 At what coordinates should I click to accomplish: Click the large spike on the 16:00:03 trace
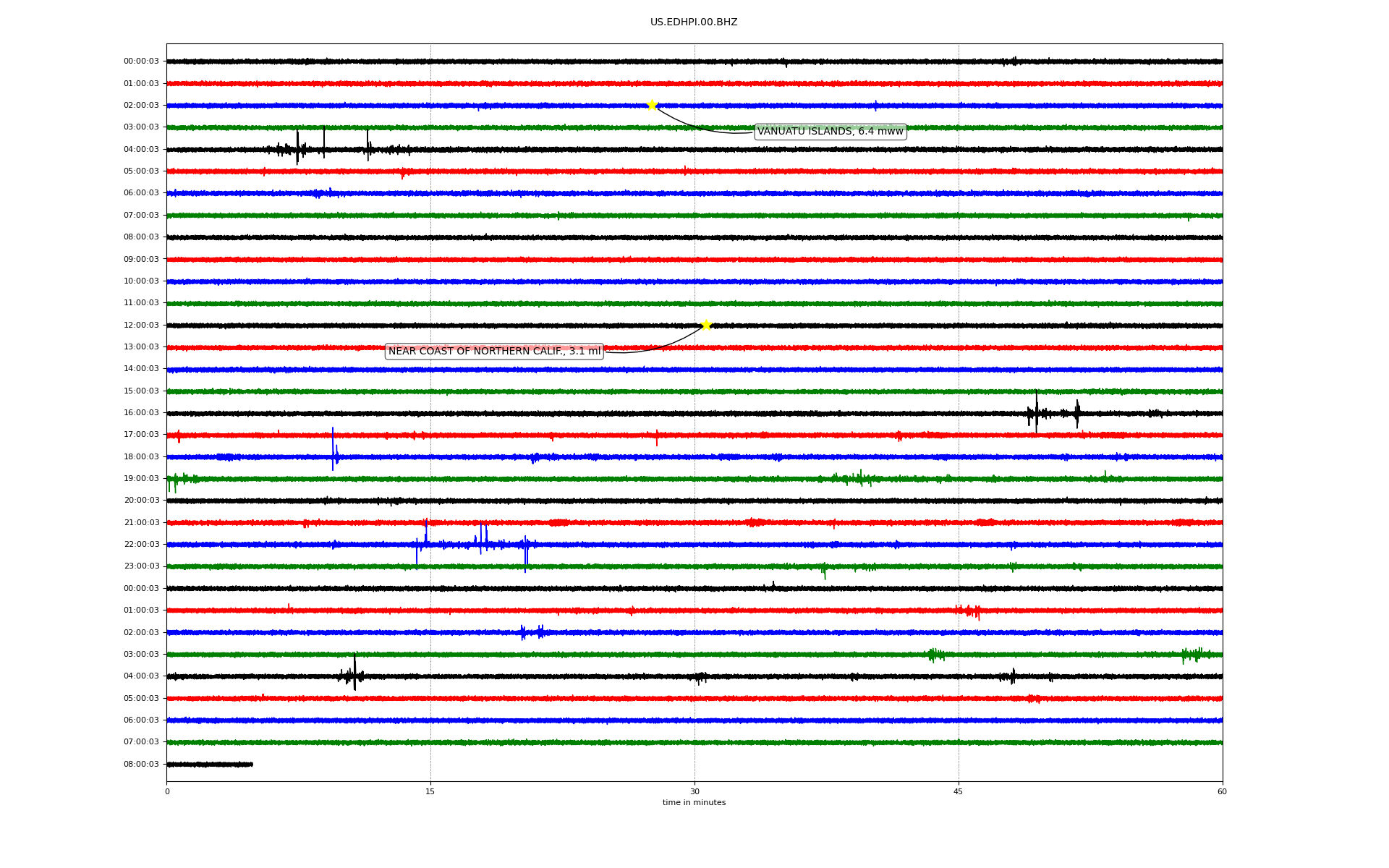click(x=1036, y=412)
